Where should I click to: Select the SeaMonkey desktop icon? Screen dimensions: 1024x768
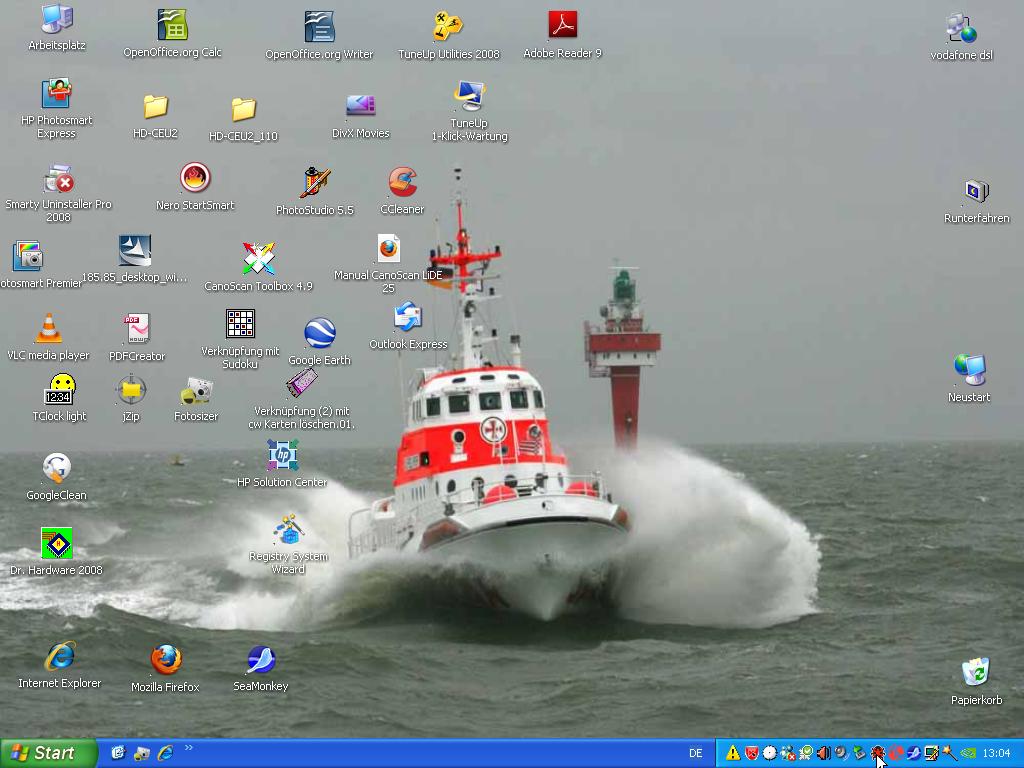tap(260, 660)
